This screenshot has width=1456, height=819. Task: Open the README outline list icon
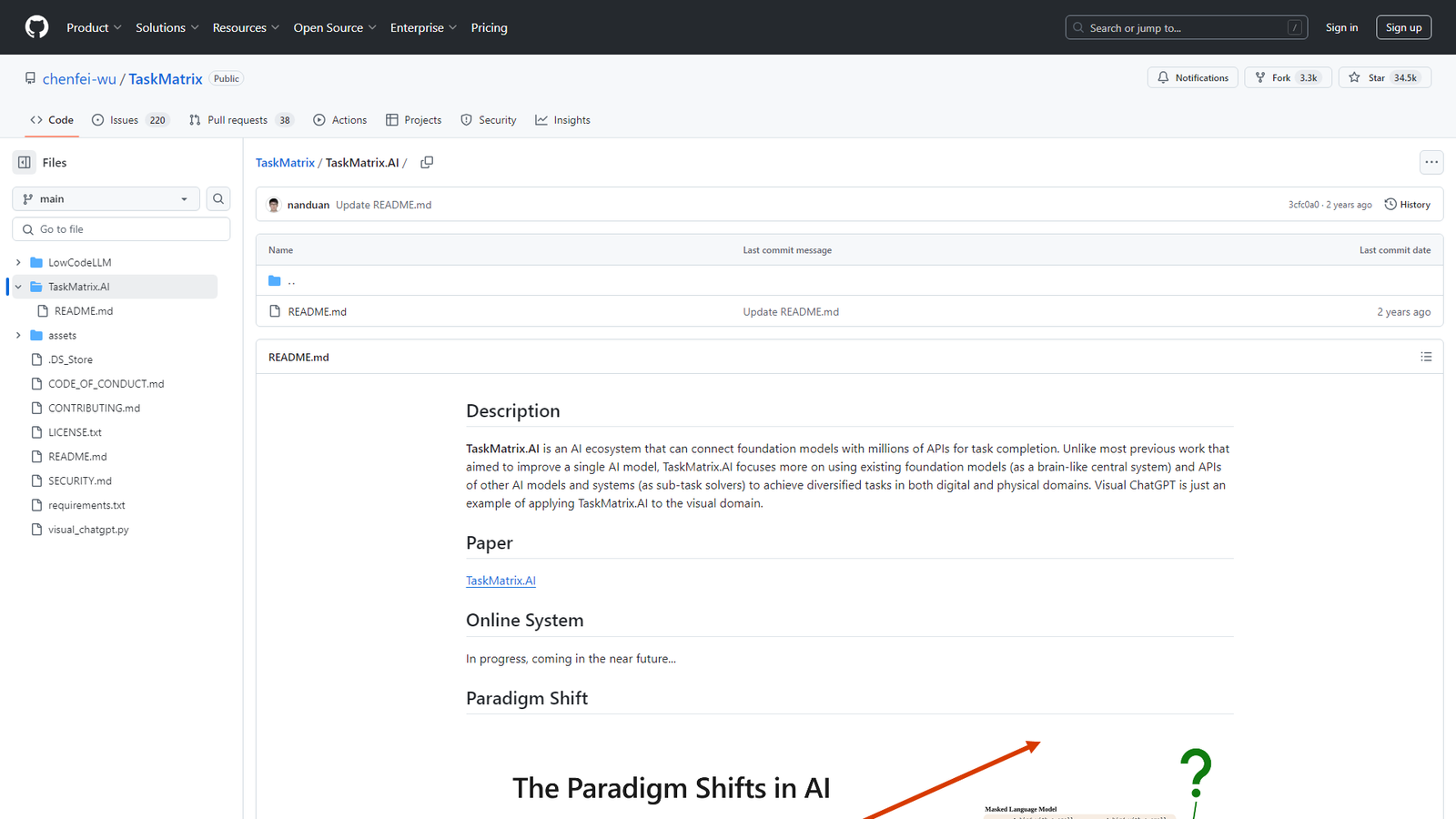tap(1426, 357)
